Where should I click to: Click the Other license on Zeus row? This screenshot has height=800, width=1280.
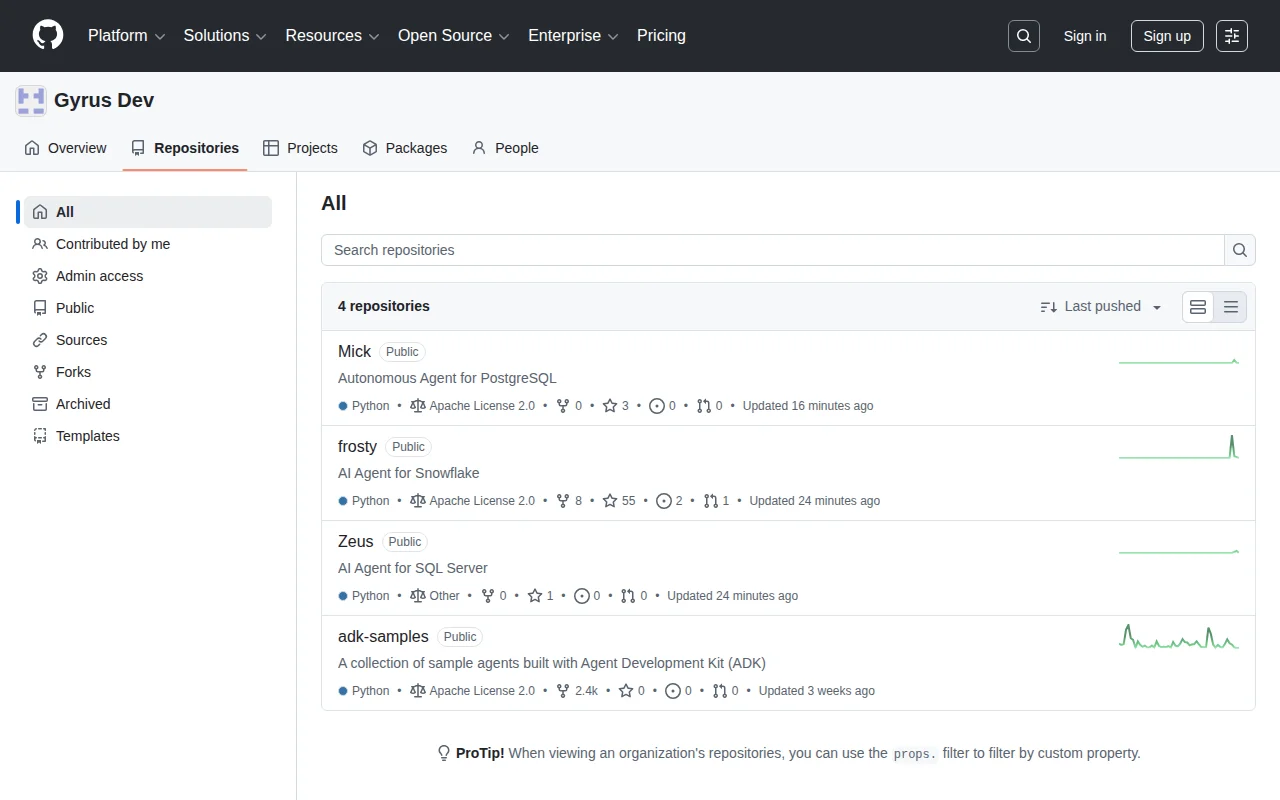point(435,596)
